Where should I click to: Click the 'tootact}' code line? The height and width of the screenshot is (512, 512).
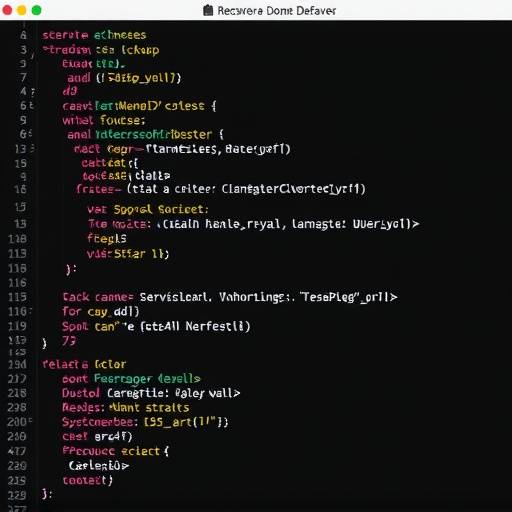point(88,480)
